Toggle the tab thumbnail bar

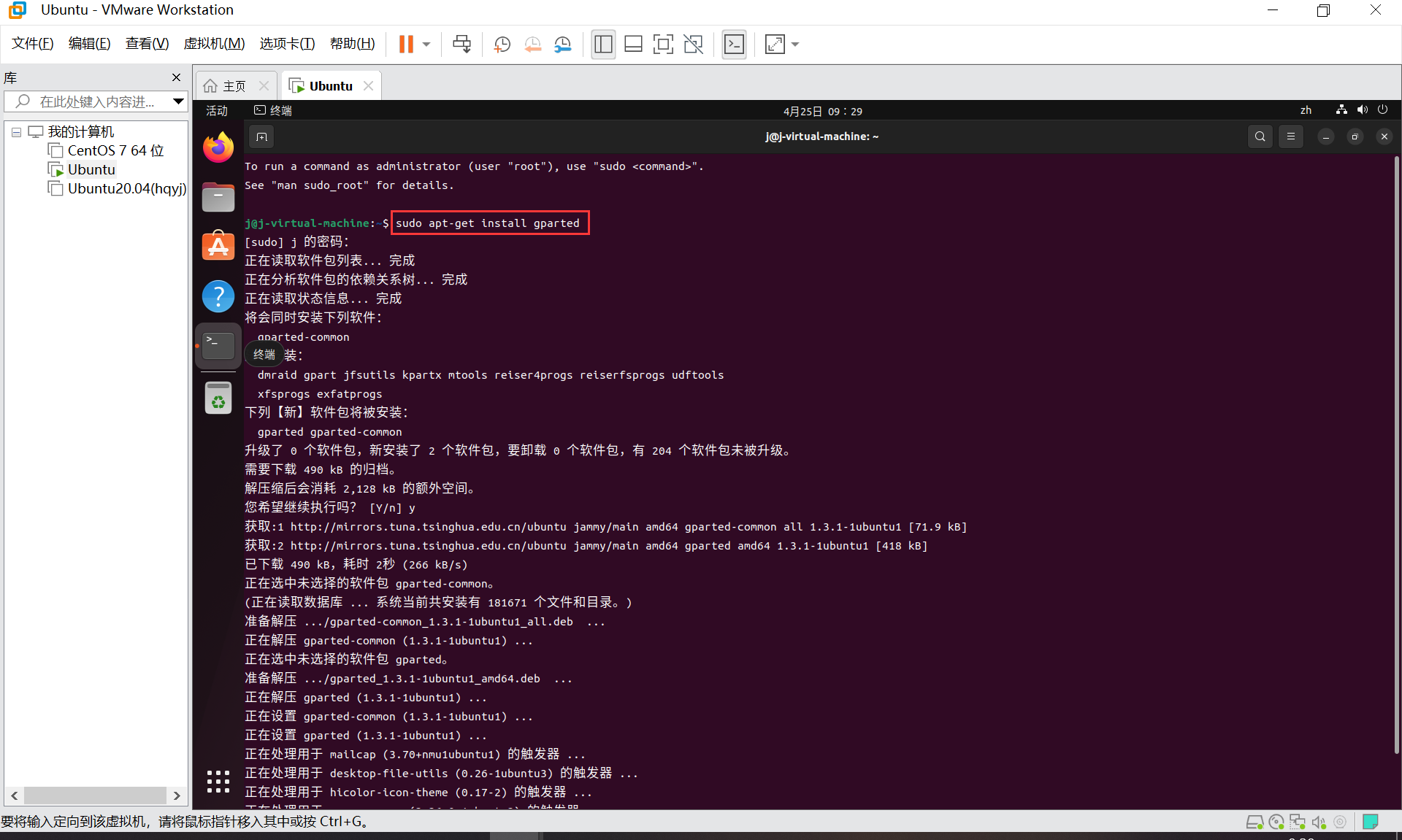click(x=632, y=44)
